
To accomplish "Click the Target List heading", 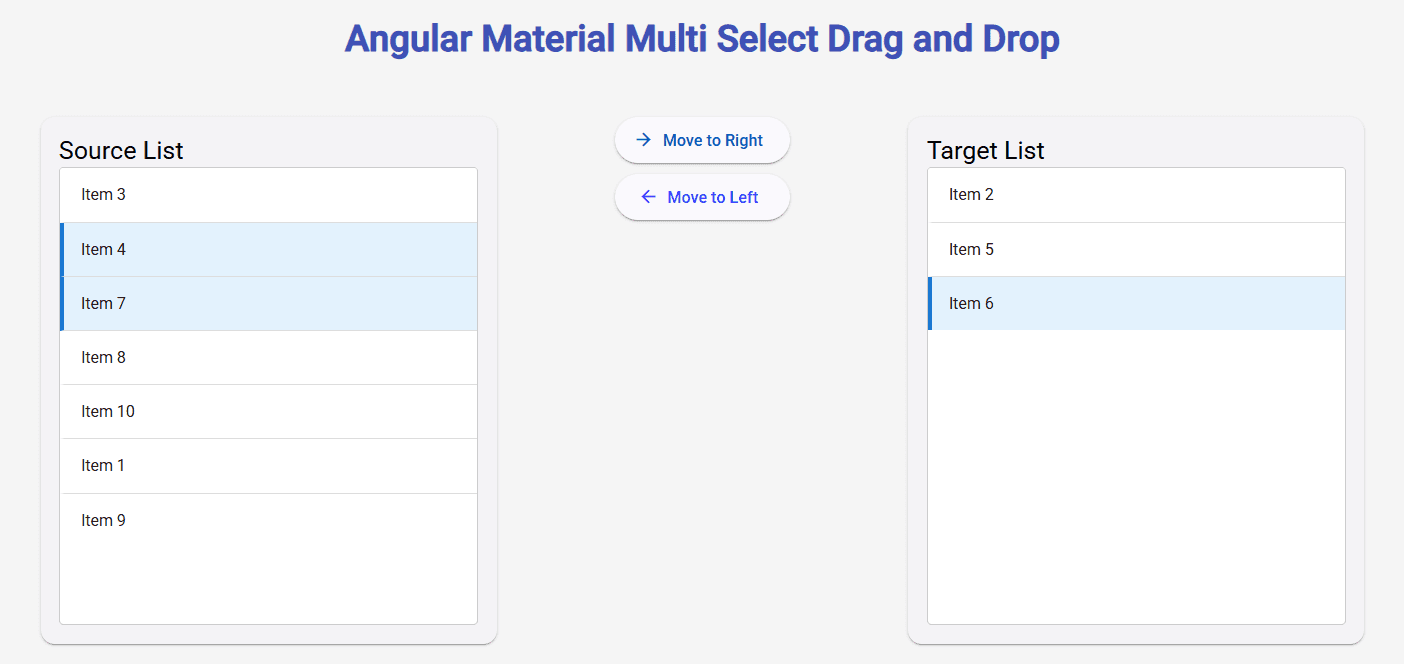I will (985, 150).
